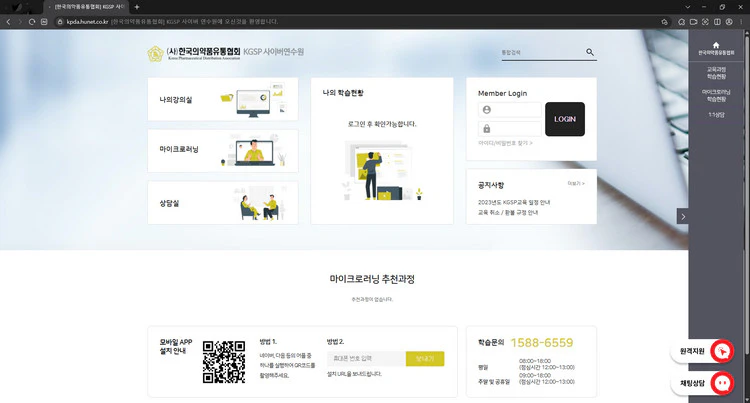The width and height of the screenshot is (750, 403).
Task: Click the home icon in right sidebar
Action: (x=719, y=42)
